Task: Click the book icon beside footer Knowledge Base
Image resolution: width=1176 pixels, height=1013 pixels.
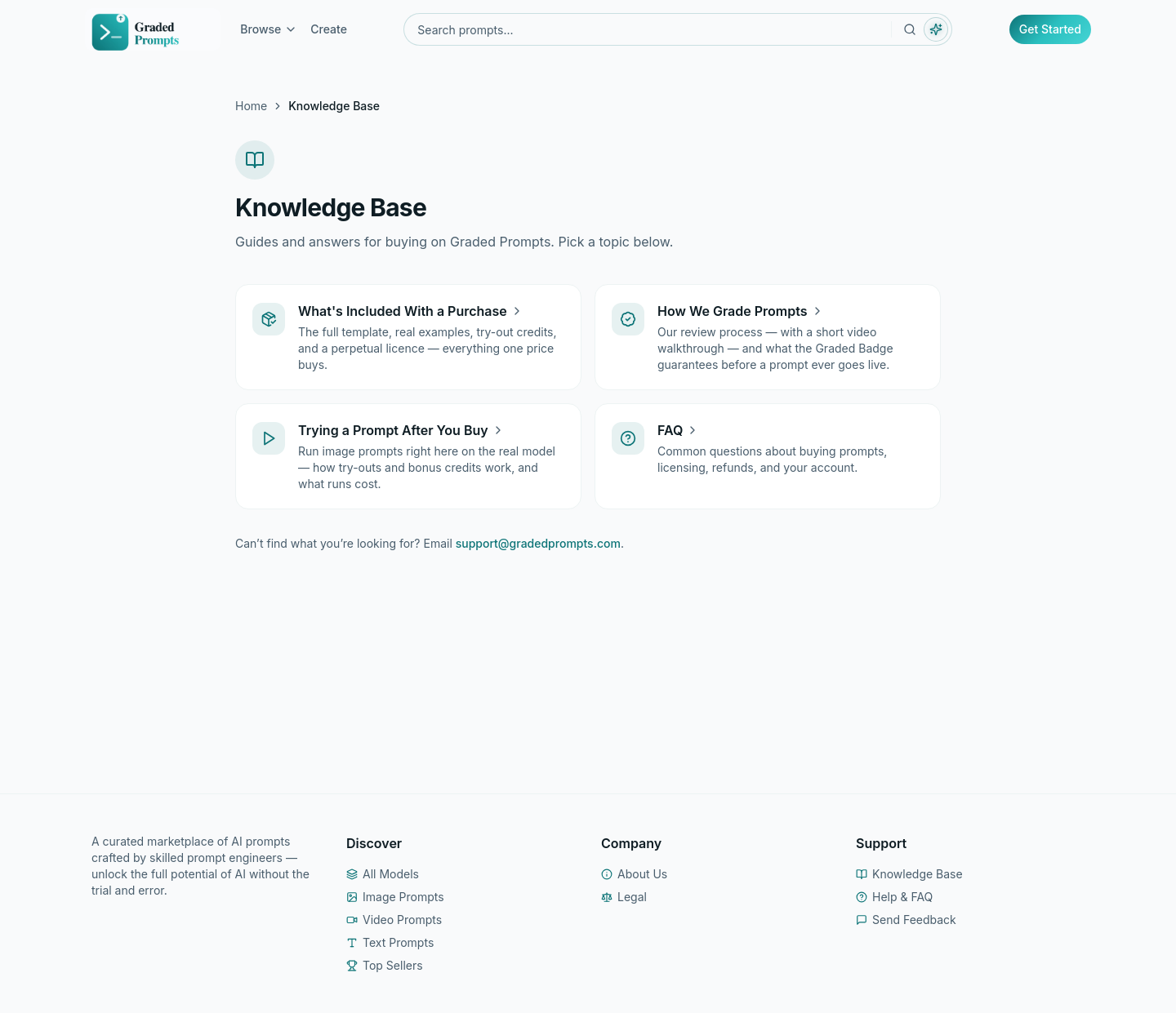Action: pos(862,874)
